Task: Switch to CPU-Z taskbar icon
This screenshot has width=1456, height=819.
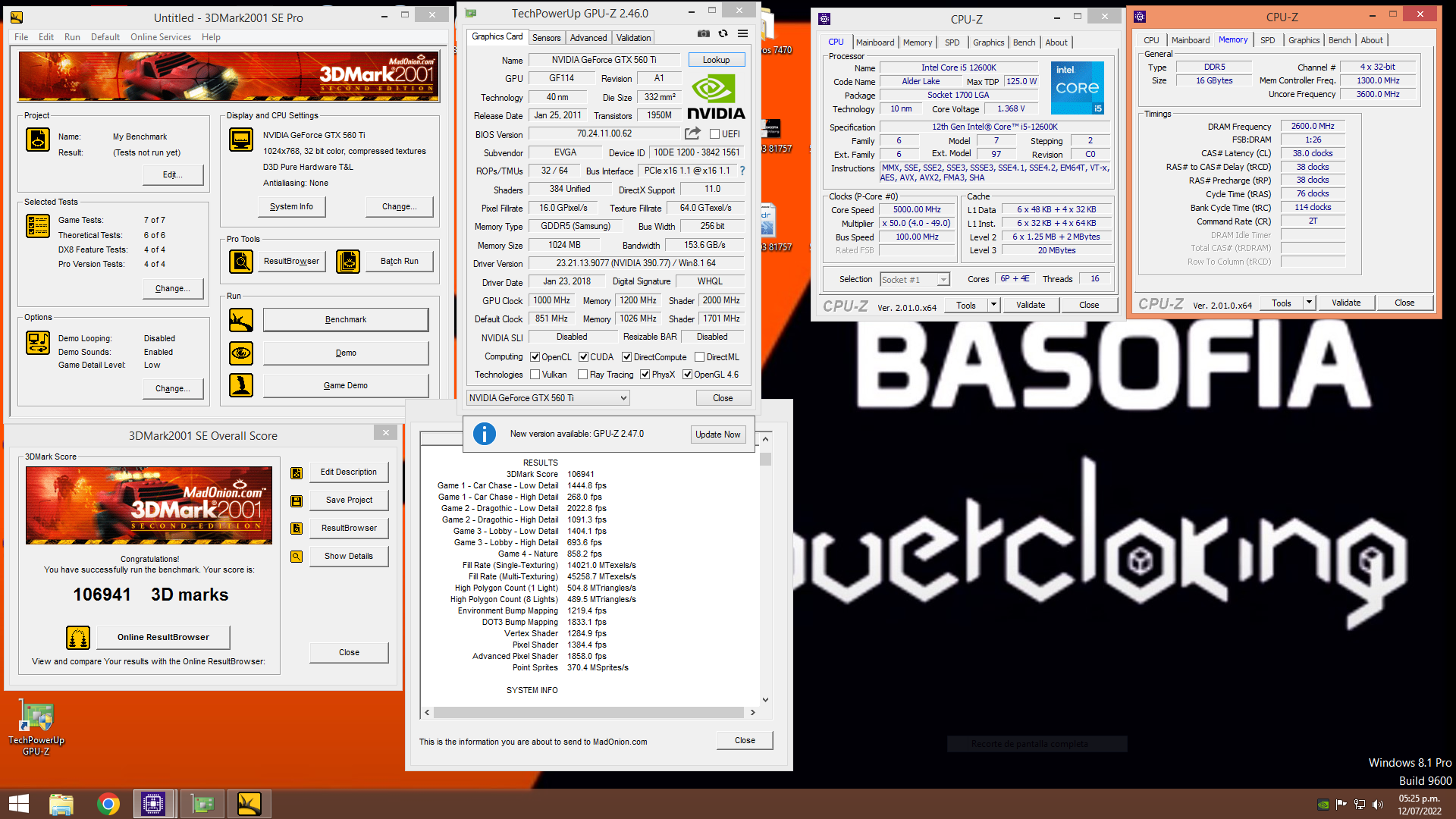Action: point(153,804)
